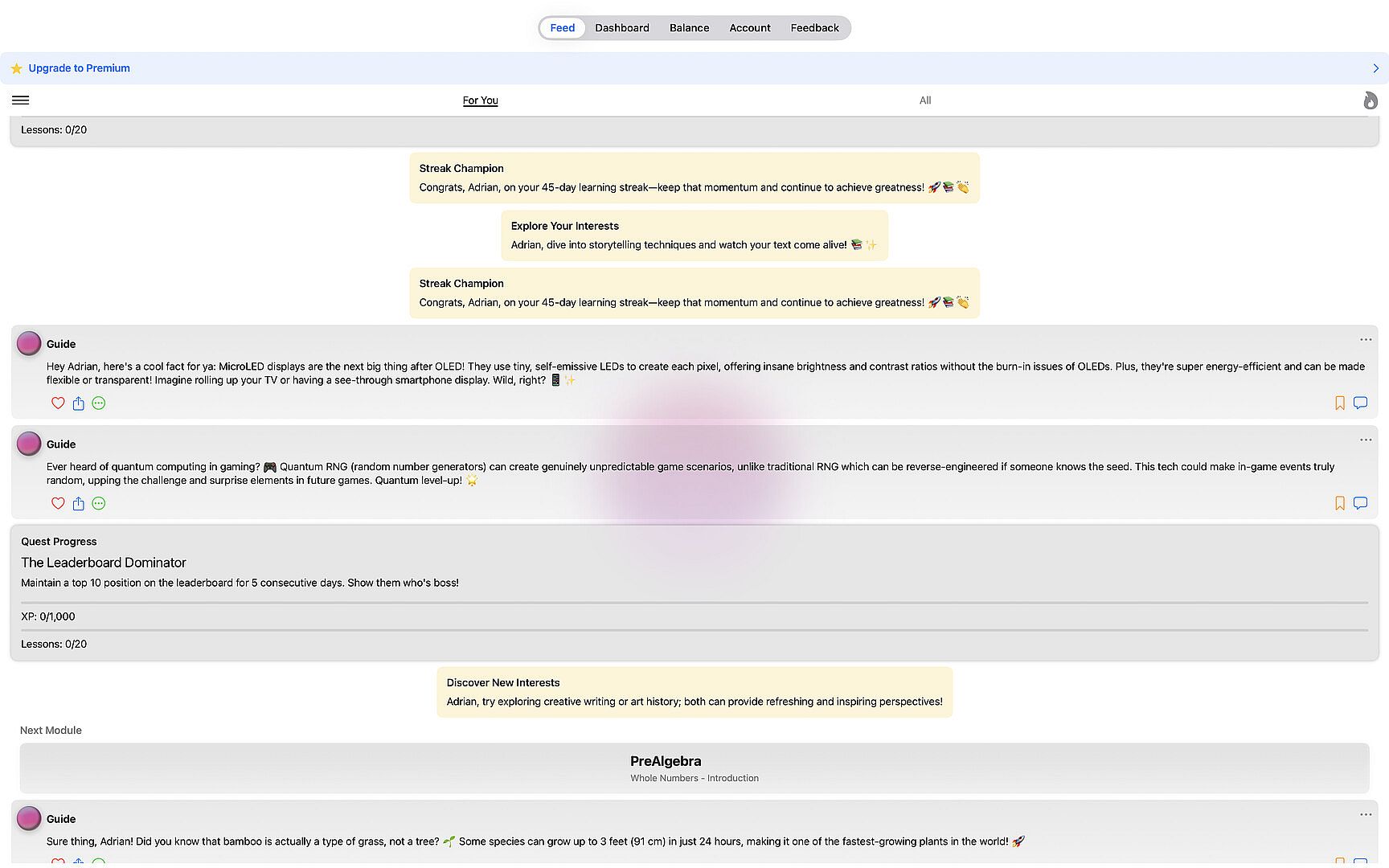This screenshot has width=1389, height=868.
Task: Click the Guide name on quantum post
Action: click(61, 444)
